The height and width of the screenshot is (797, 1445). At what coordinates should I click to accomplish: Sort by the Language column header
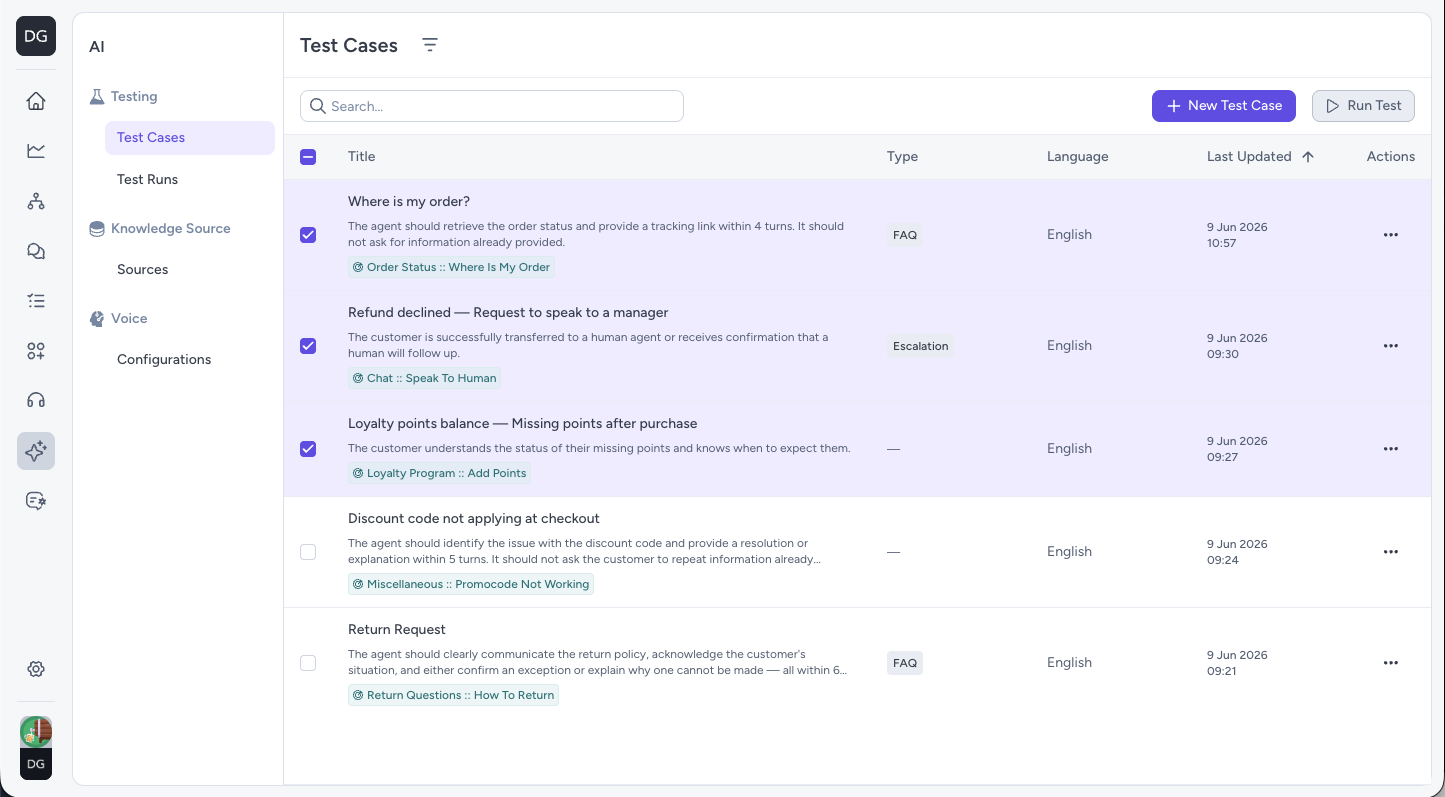click(1077, 157)
